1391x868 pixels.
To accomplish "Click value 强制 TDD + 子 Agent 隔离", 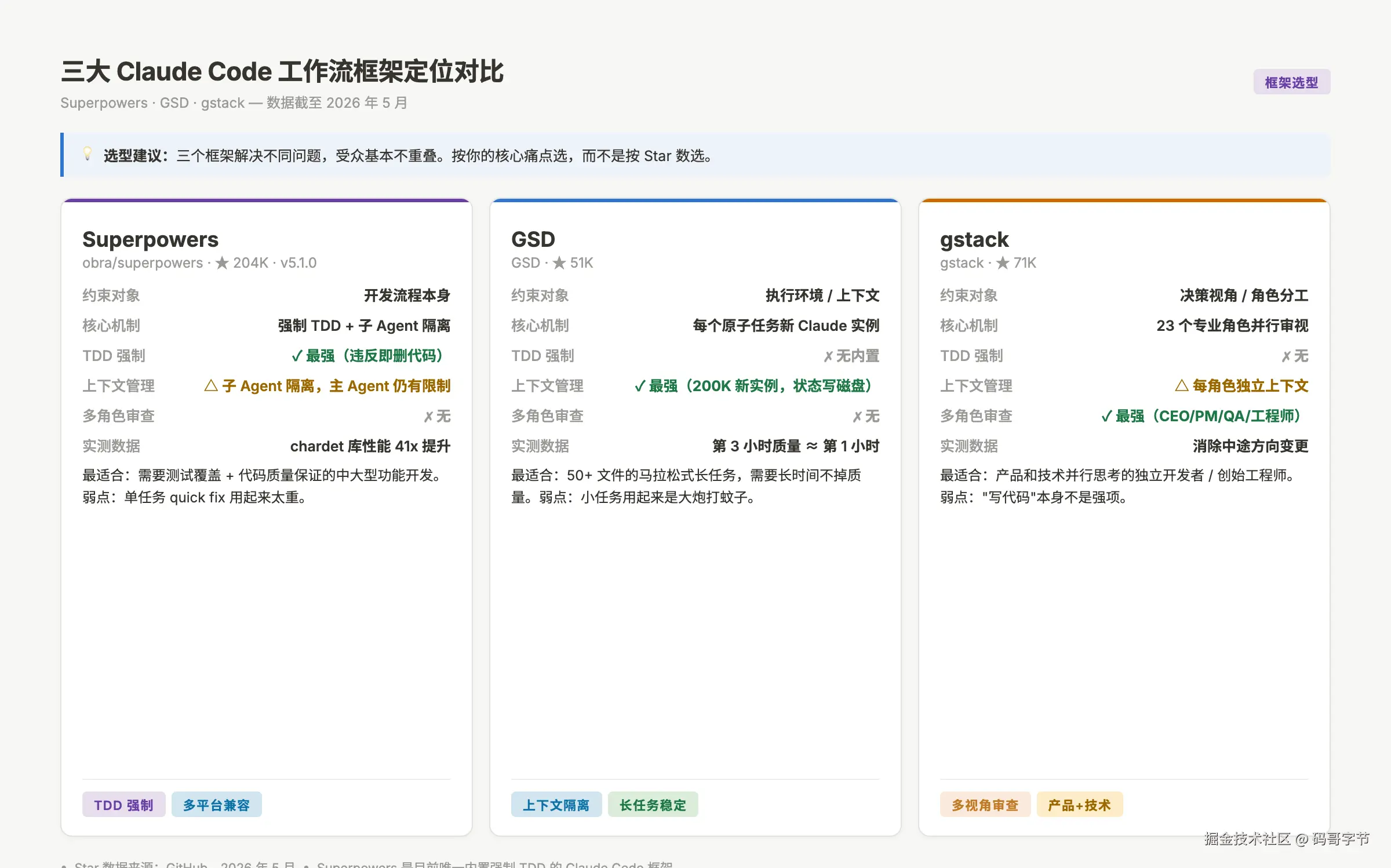I will pos(364,326).
